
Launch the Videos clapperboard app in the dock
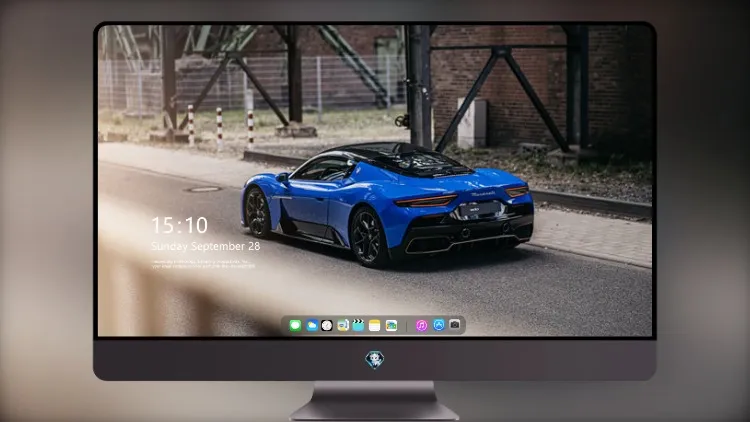point(358,325)
